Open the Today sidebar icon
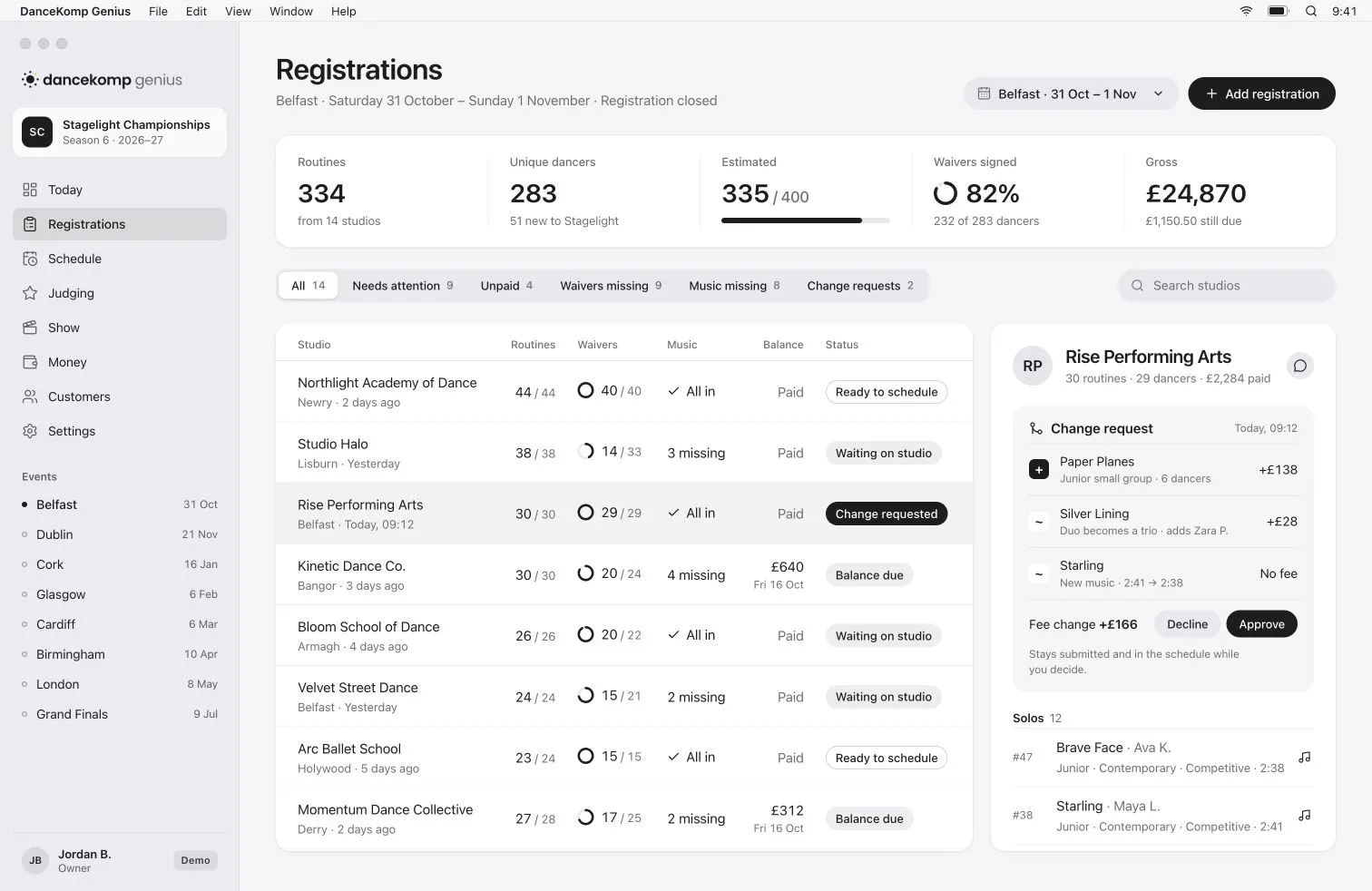 click(x=30, y=190)
